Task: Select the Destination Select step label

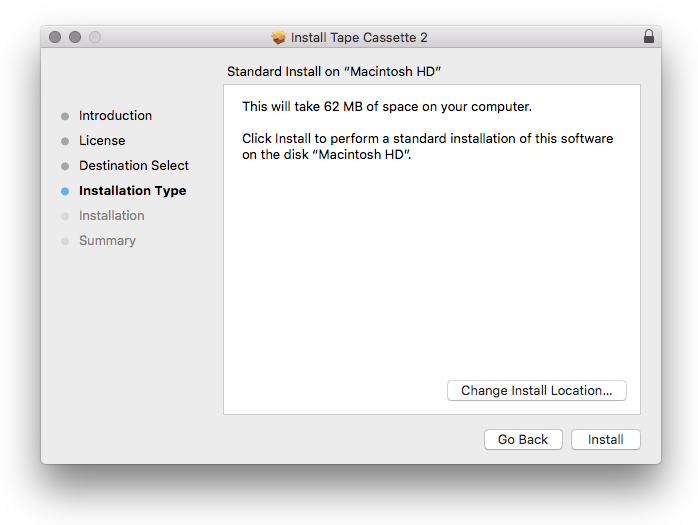Action: 134,166
